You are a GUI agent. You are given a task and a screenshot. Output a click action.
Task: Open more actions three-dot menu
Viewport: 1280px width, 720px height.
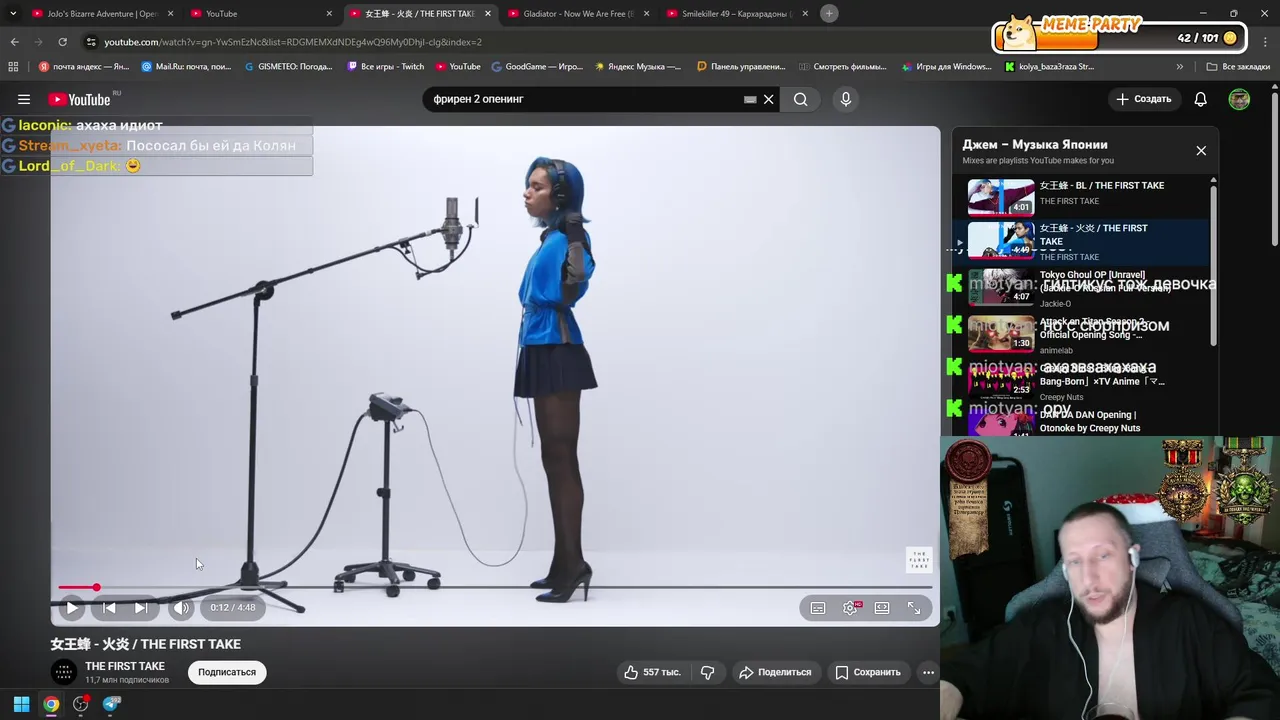928,672
